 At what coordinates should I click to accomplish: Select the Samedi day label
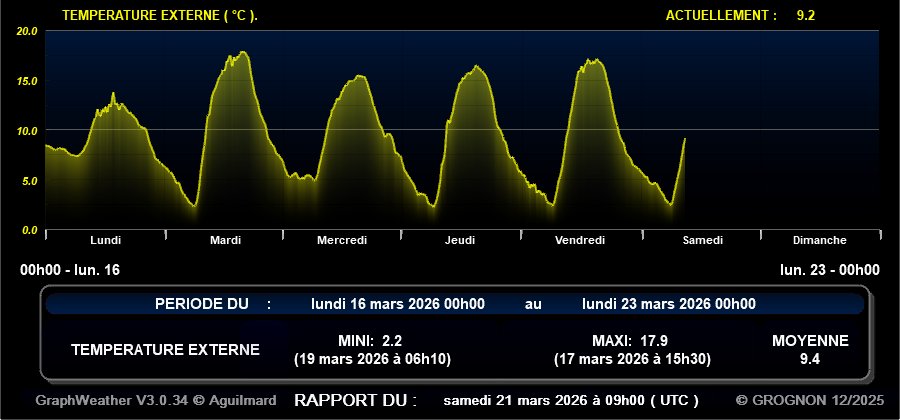coord(702,240)
